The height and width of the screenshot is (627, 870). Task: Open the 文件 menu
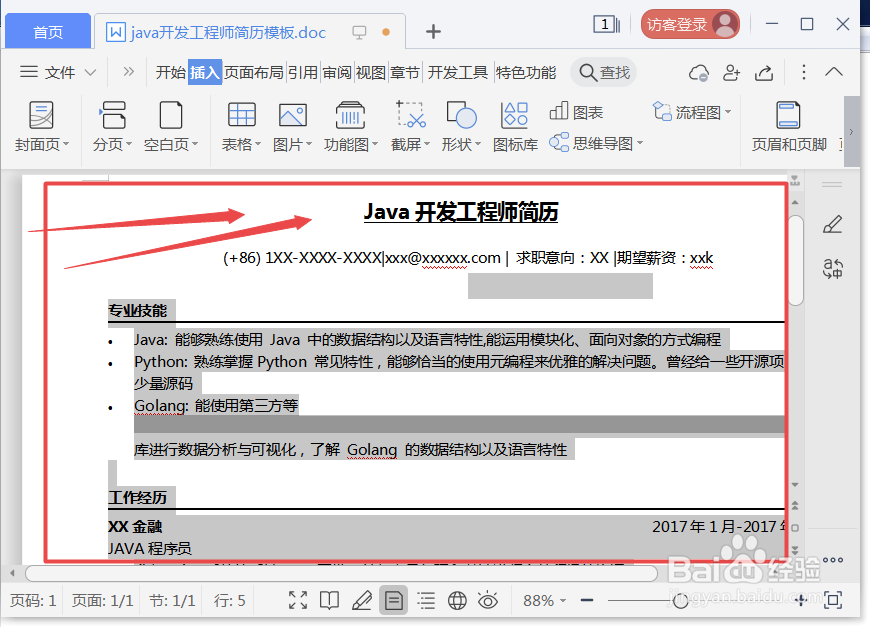[x=58, y=72]
